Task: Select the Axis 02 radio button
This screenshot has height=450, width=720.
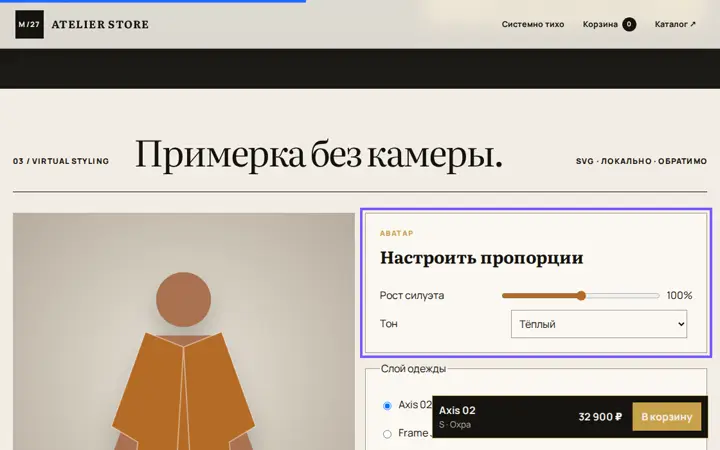Action: pyautogui.click(x=387, y=405)
